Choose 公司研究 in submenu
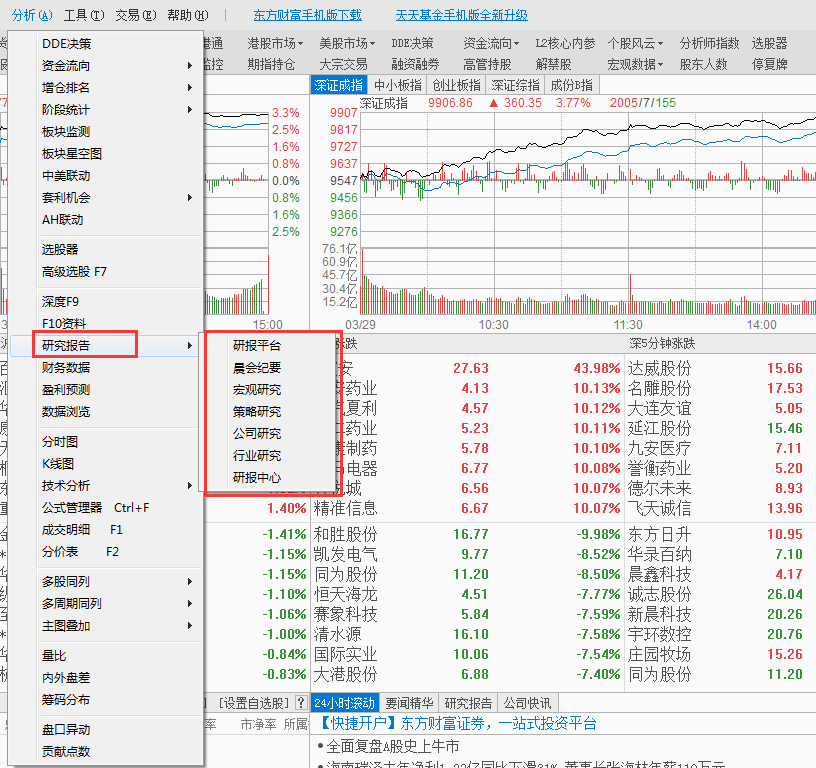The width and height of the screenshot is (816, 768). click(257, 433)
